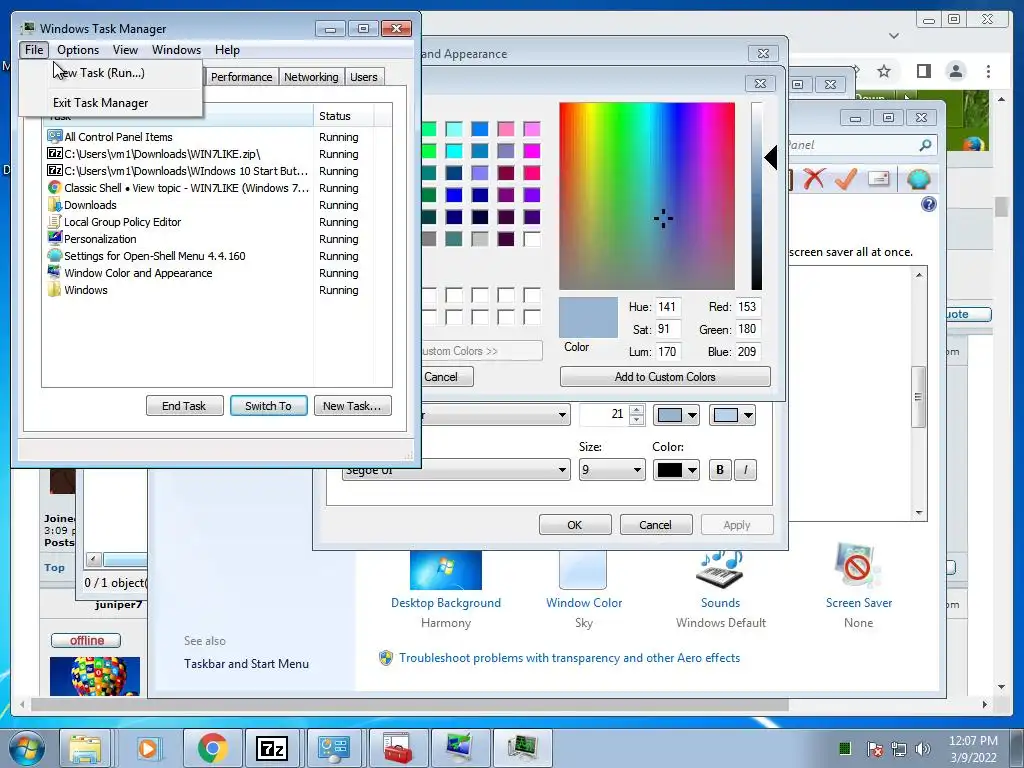Click the solid Color preview box
This screenshot has height=768, width=1024.
(588, 317)
